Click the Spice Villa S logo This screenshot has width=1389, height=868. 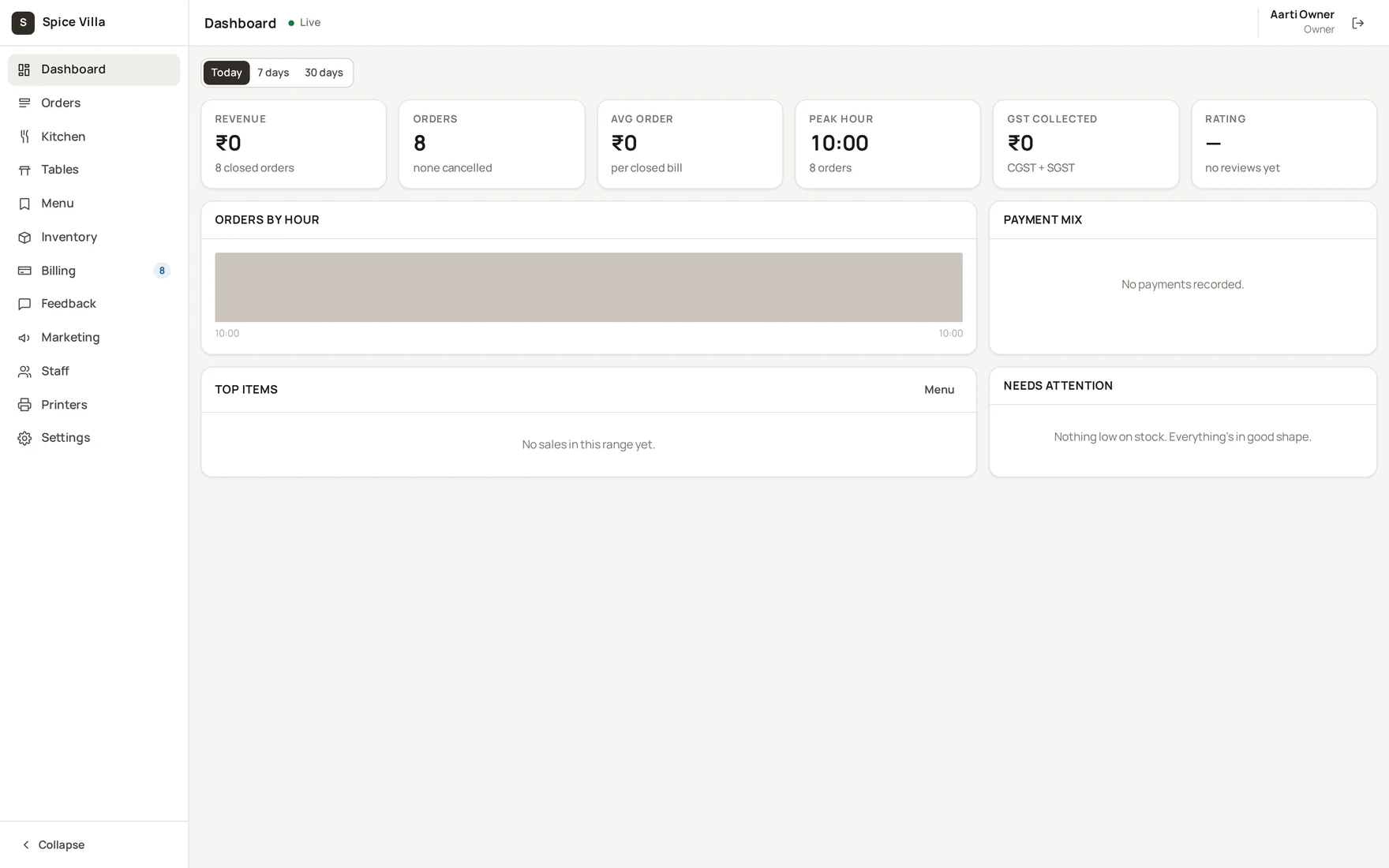23,23
